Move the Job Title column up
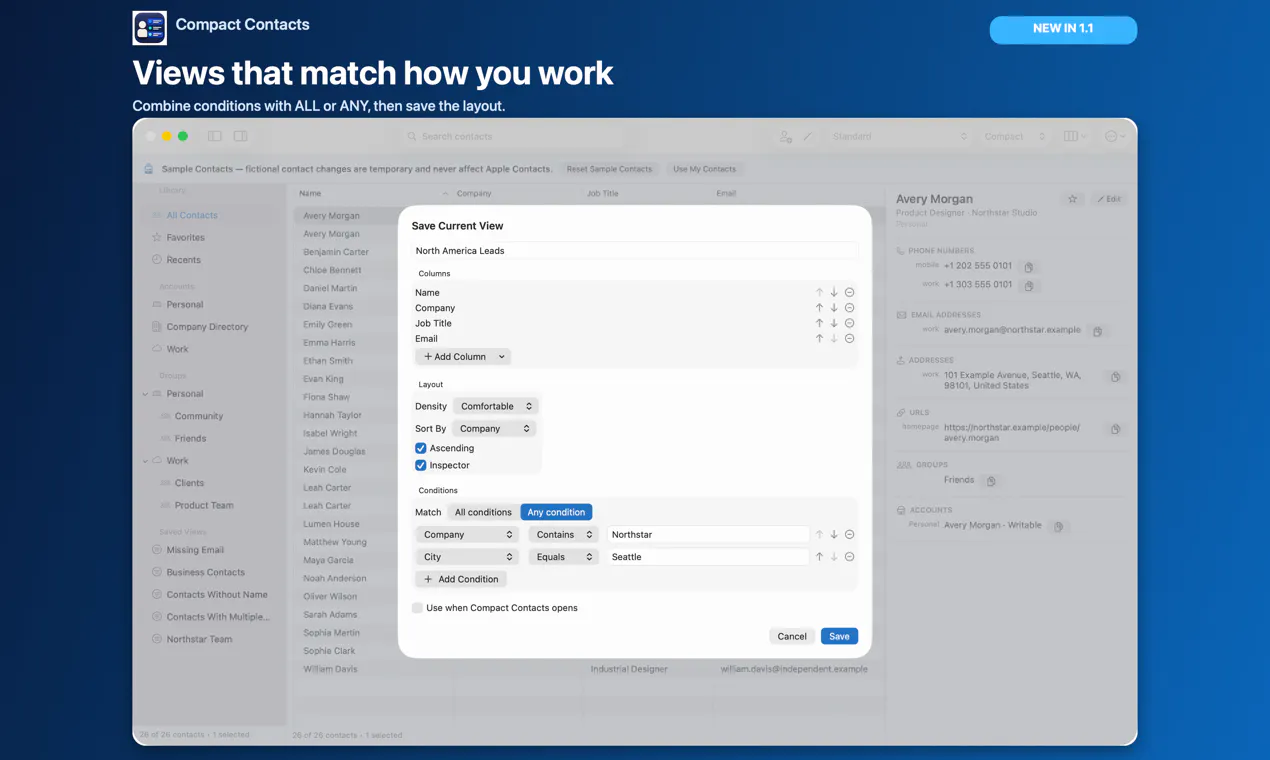Viewport: 1270px width, 760px height. coord(819,323)
